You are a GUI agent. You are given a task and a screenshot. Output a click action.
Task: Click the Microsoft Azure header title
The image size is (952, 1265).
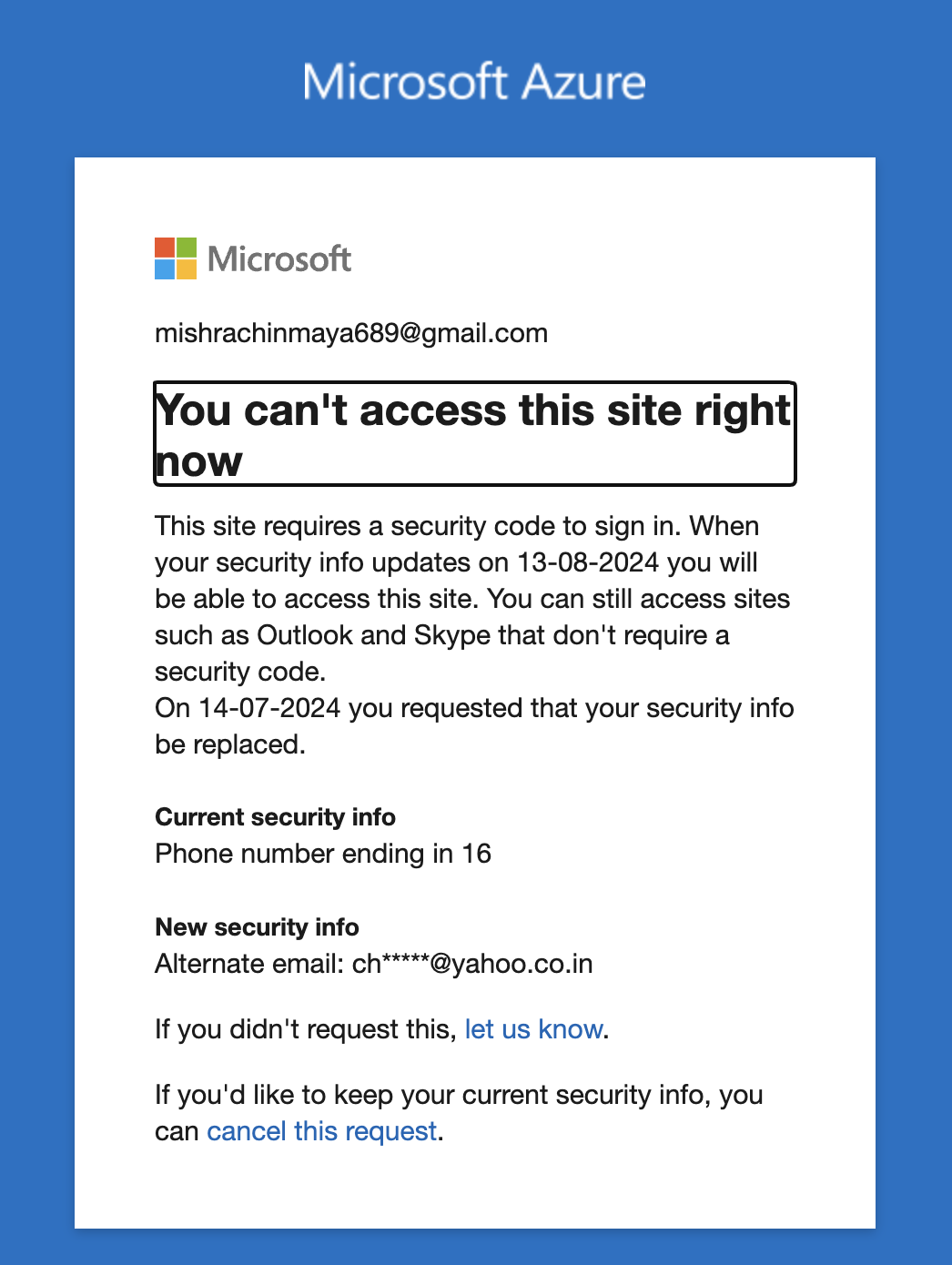click(474, 82)
